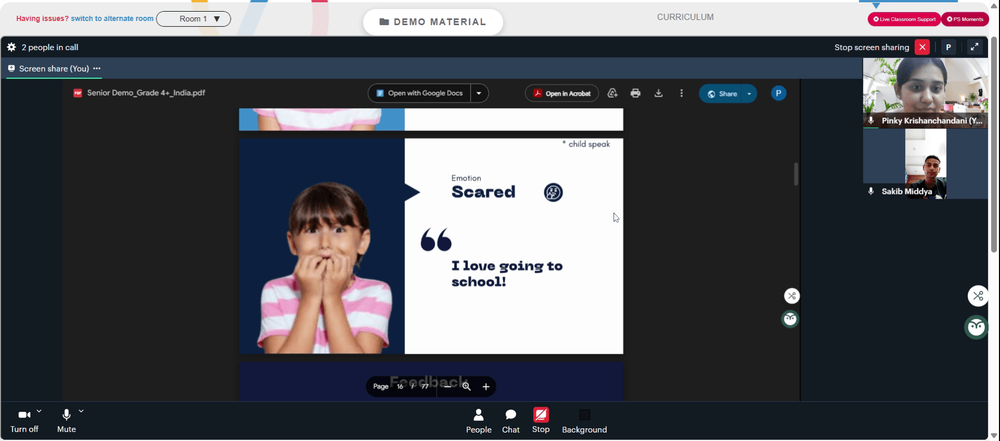Open call settings gear icon
Screen dimensions: 1000x441
click(x=11, y=47)
